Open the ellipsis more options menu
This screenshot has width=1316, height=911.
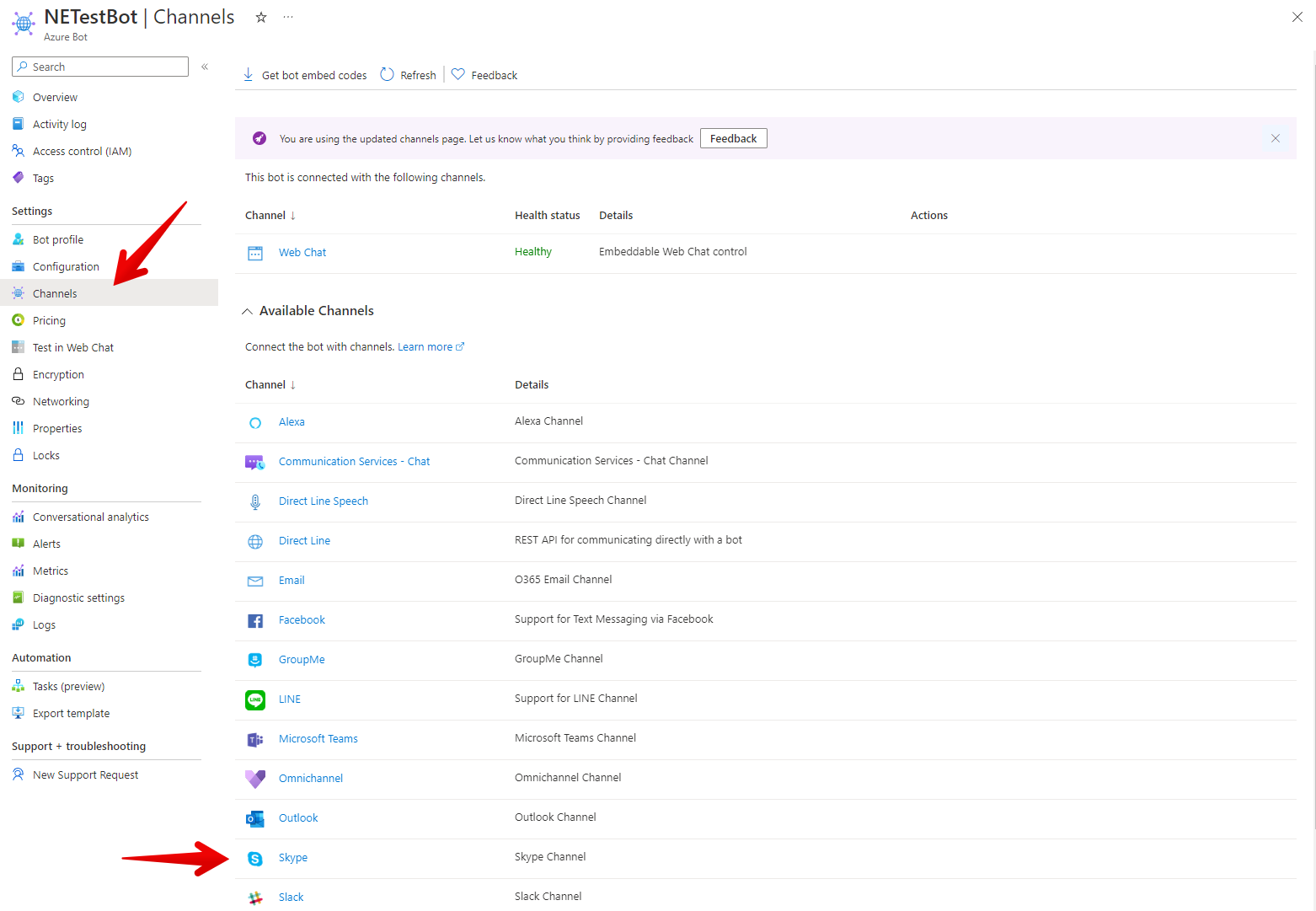click(288, 17)
